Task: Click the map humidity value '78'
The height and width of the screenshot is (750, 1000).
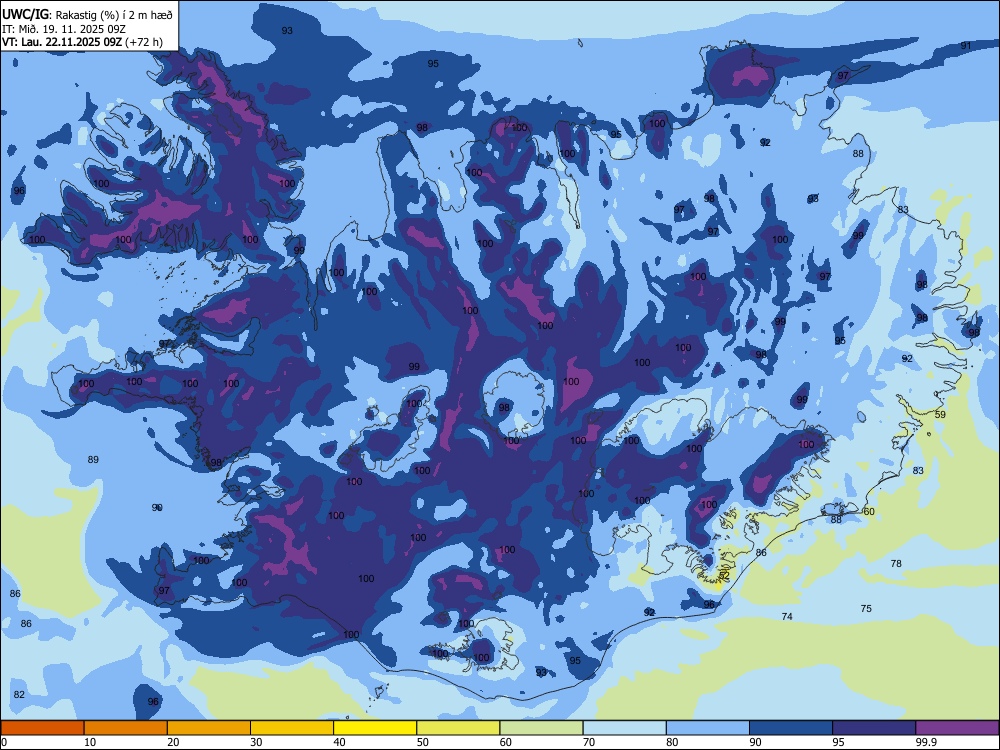Action: click(x=896, y=564)
